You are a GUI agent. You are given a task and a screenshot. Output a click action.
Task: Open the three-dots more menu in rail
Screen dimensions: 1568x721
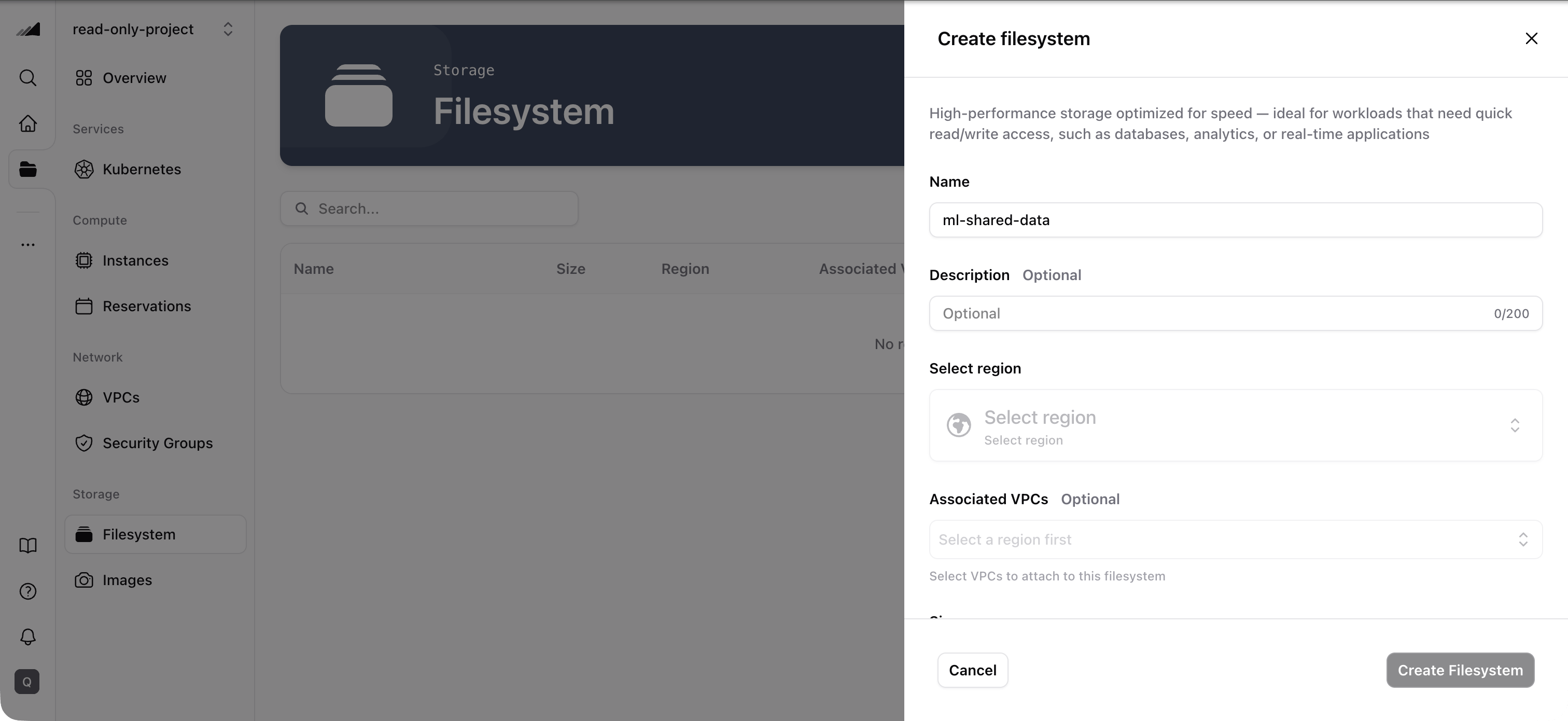[x=28, y=245]
